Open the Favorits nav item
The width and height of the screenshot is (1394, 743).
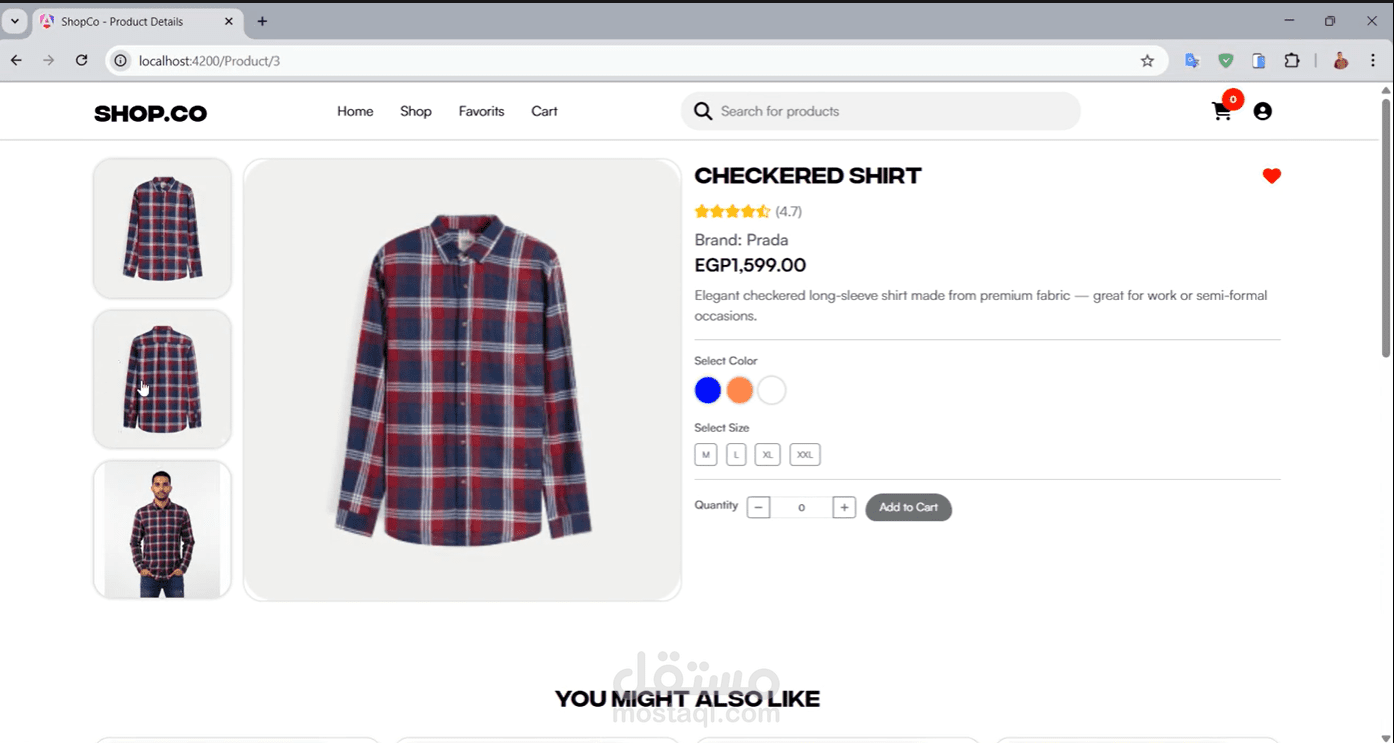[481, 111]
